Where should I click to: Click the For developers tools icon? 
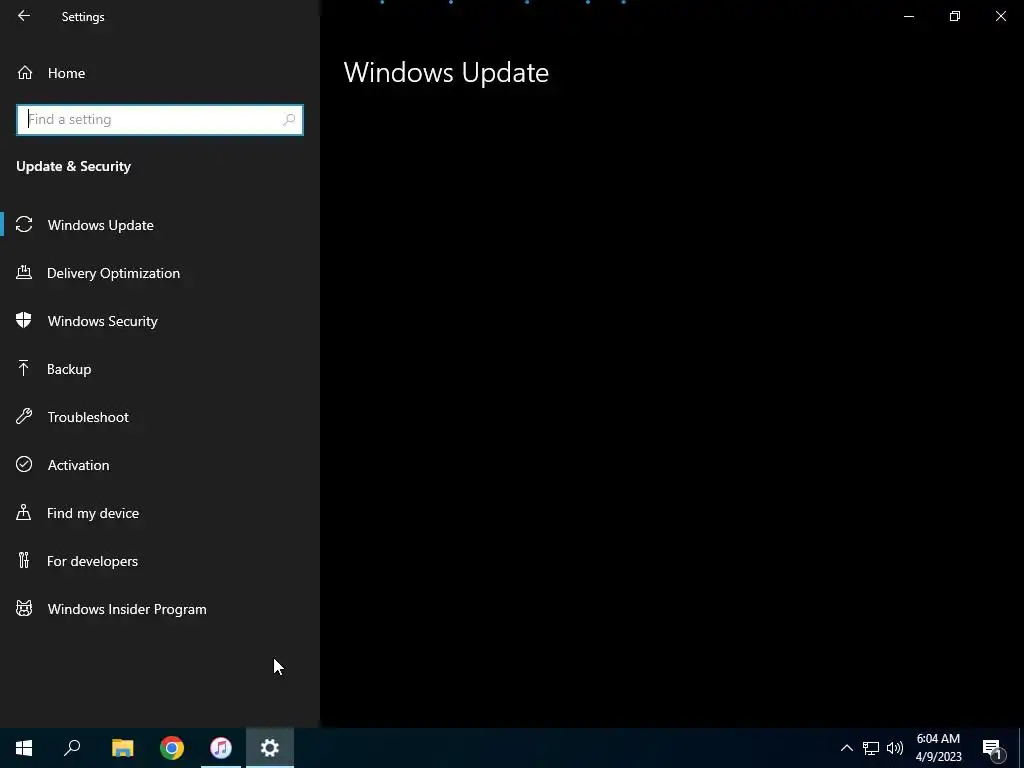tap(24, 560)
